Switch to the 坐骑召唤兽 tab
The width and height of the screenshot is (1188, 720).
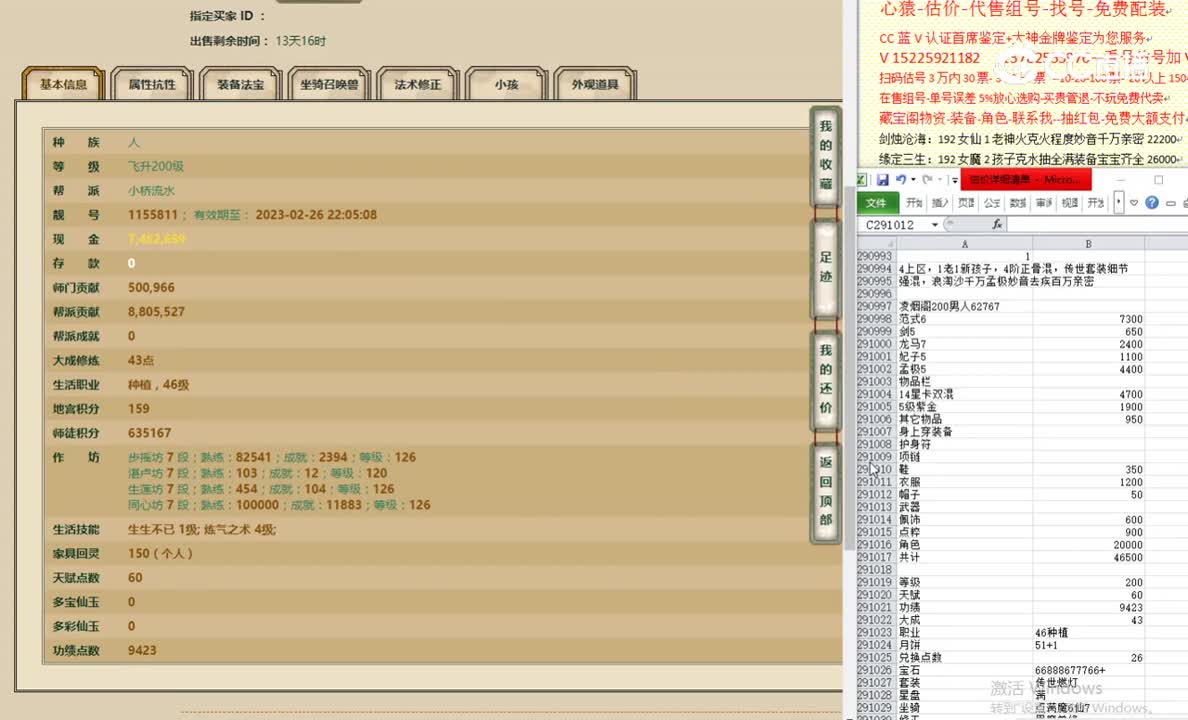click(331, 85)
